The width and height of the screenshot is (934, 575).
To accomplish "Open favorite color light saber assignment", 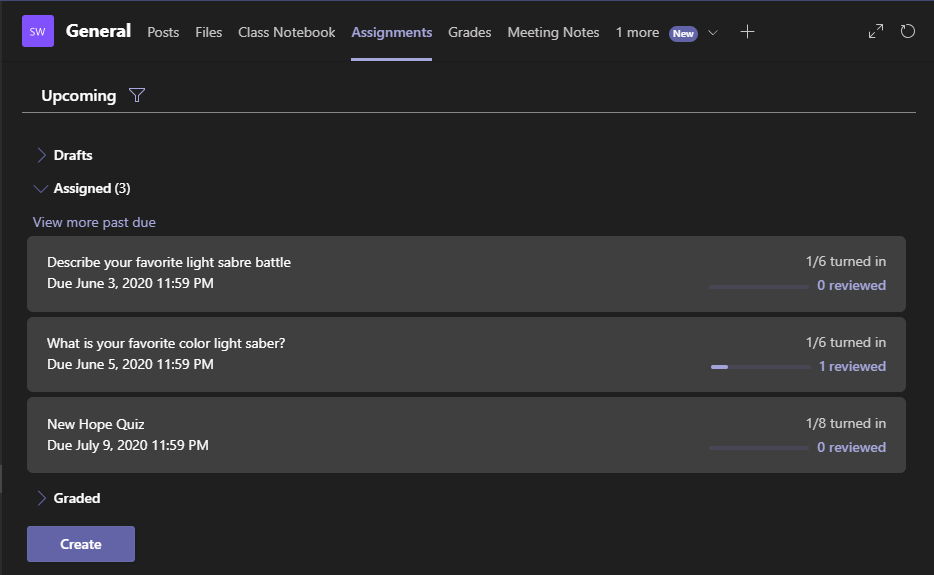I will tap(166, 344).
